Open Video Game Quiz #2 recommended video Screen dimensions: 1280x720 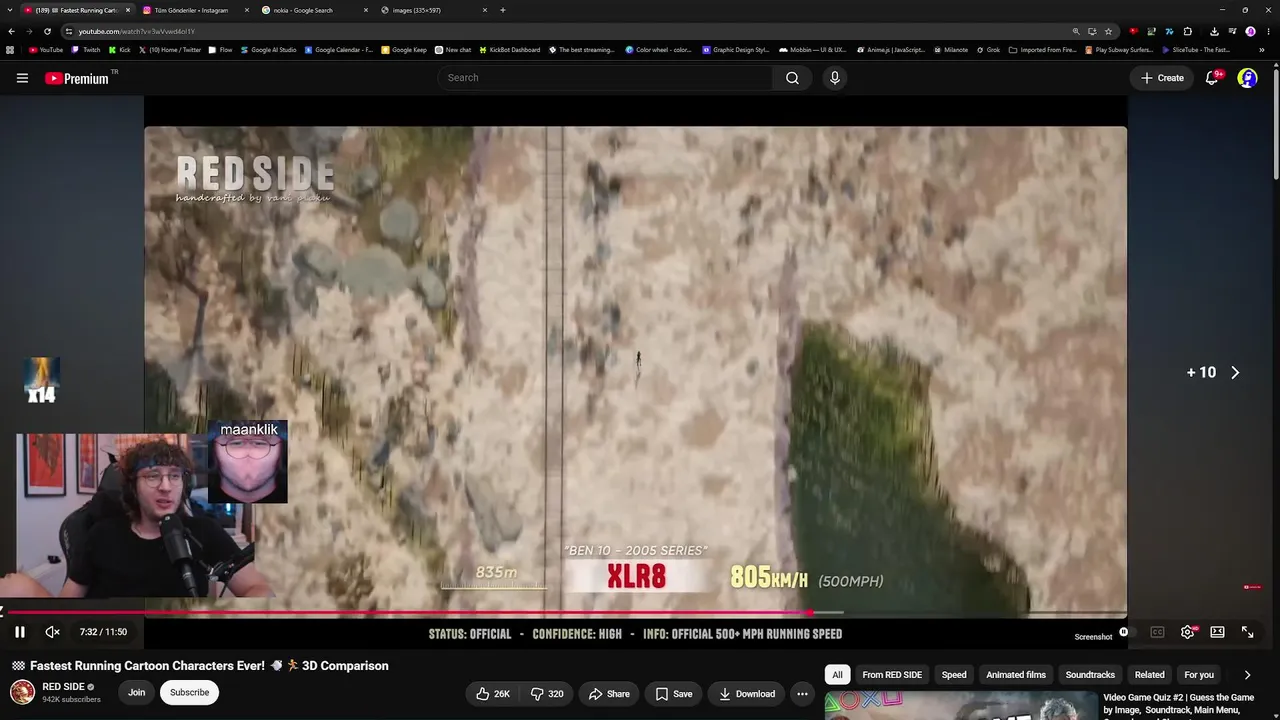click(1178, 703)
